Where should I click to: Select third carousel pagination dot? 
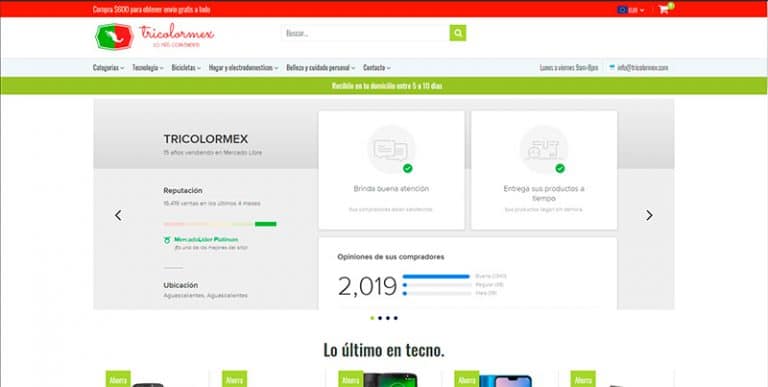(388, 318)
